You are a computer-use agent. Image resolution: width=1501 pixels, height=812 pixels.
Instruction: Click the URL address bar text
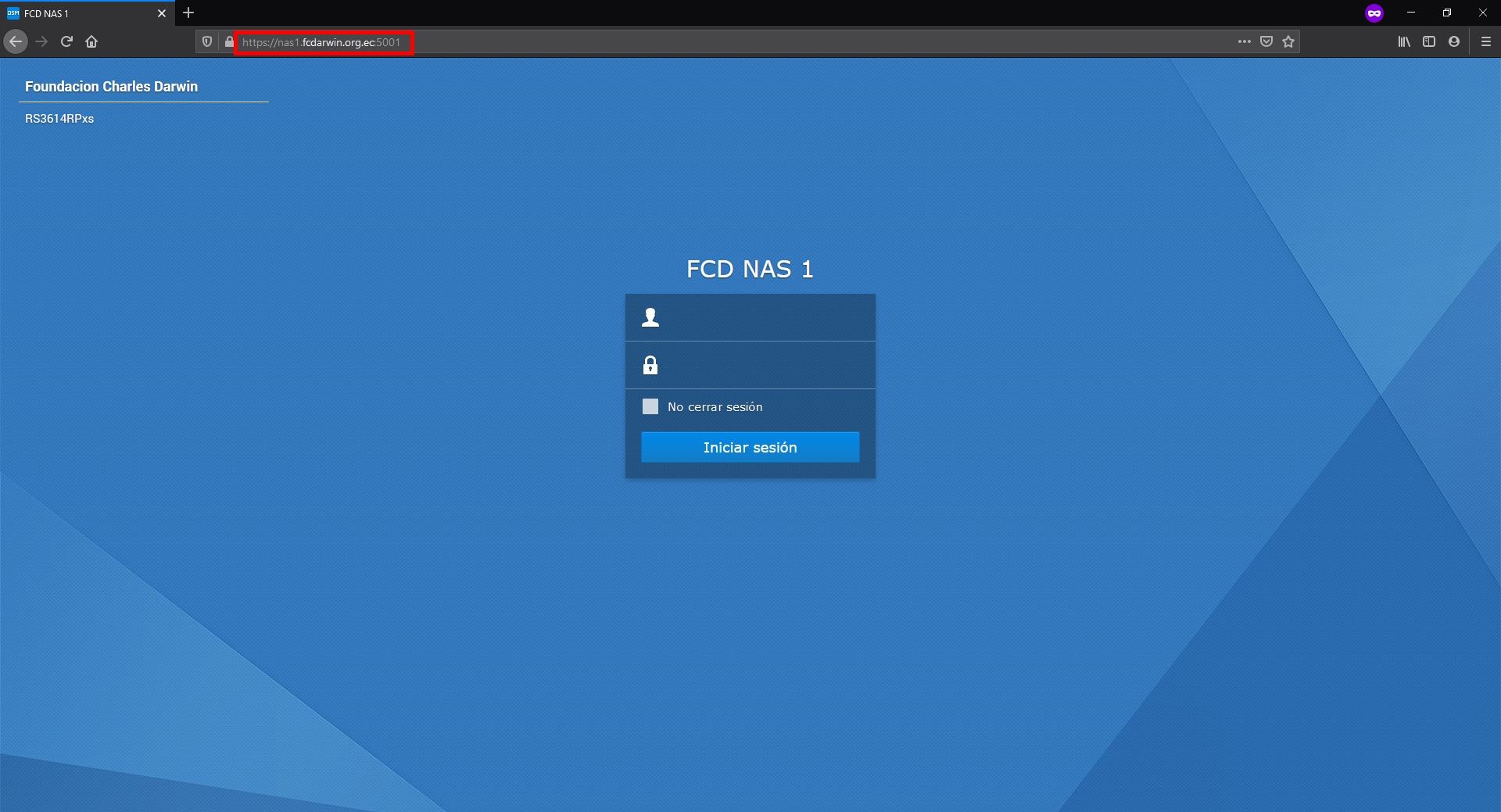tap(321, 42)
